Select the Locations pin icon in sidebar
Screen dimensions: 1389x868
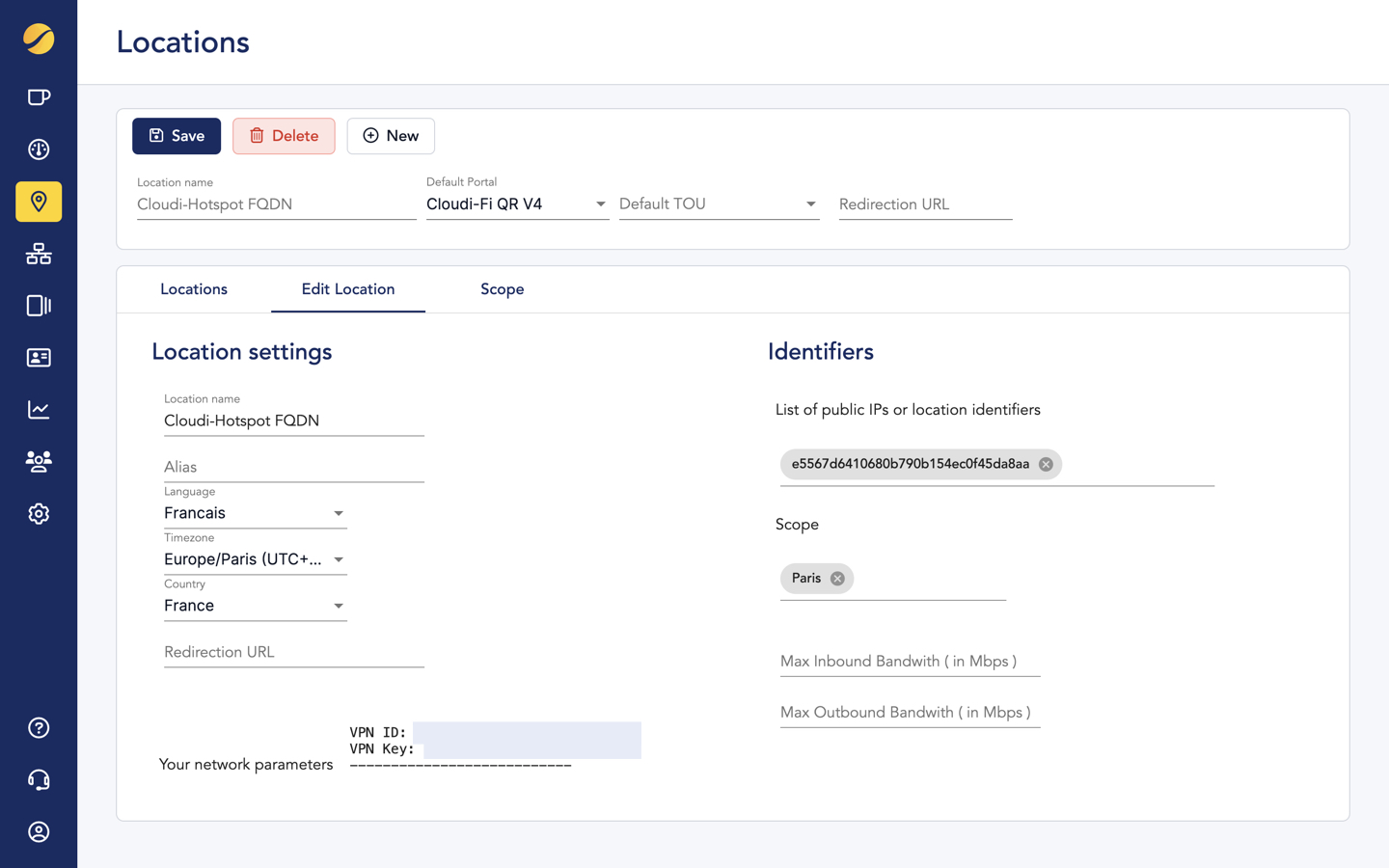click(39, 202)
